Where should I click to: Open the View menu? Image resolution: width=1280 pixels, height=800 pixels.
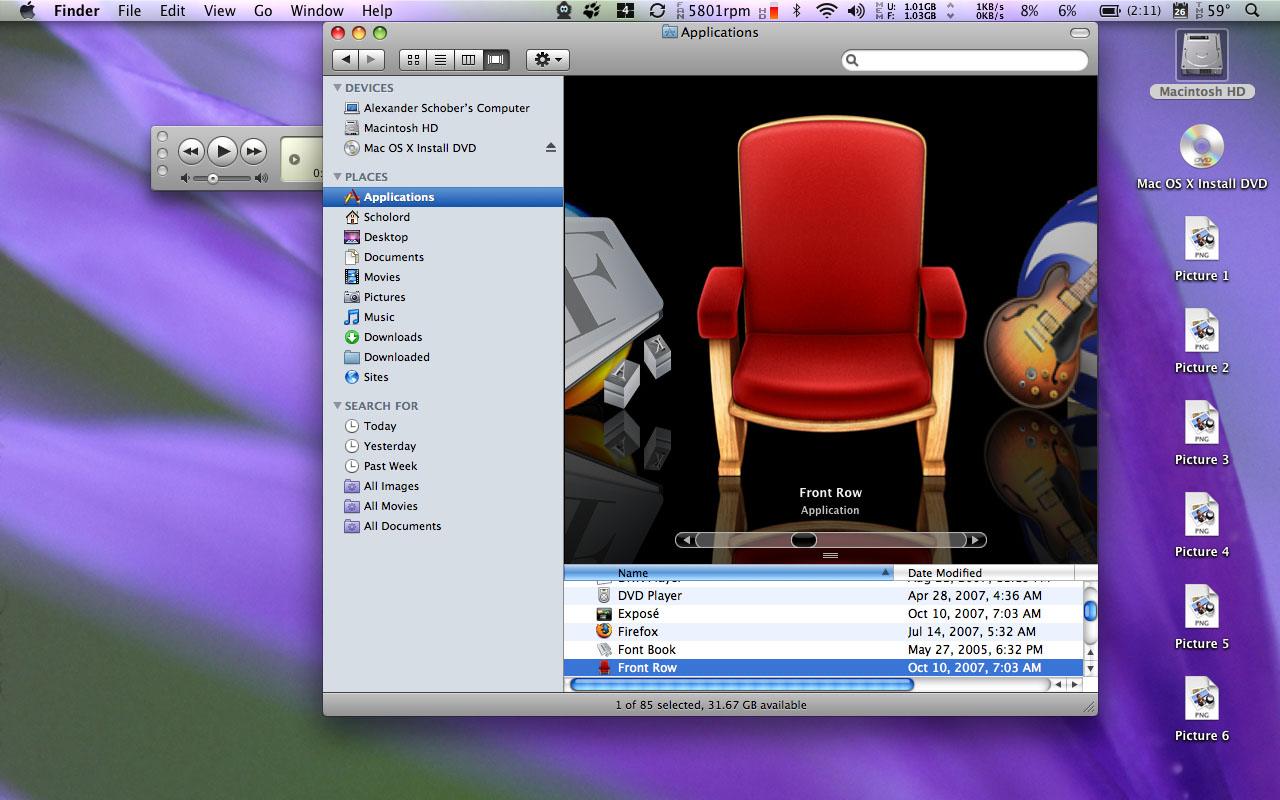point(219,11)
